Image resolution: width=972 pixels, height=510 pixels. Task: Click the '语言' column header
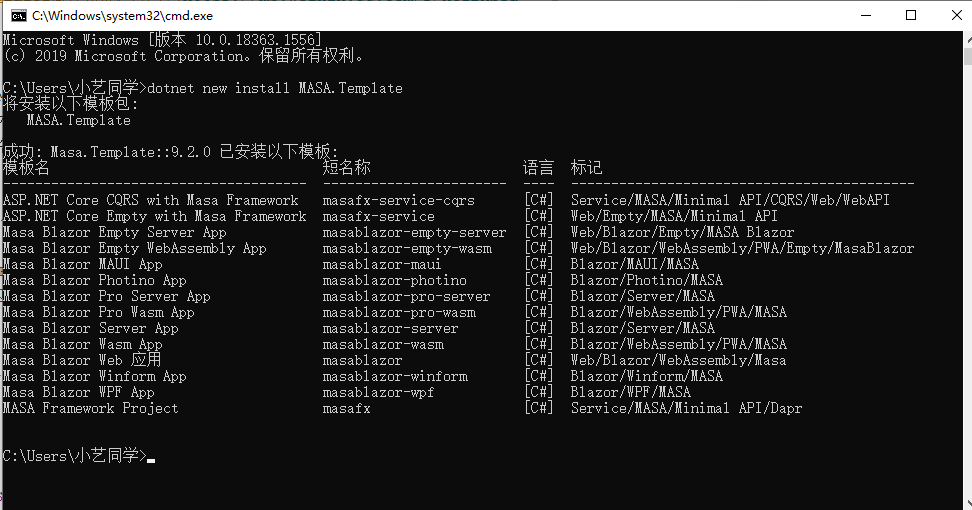[538, 167]
